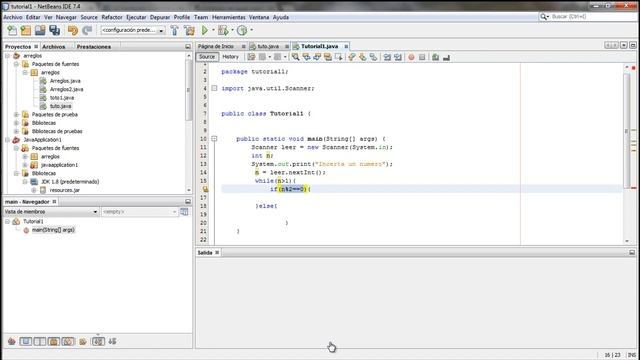The height and width of the screenshot is (360, 640).
Task: Click the Comment editor toolbar icon
Action: point(436,57)
